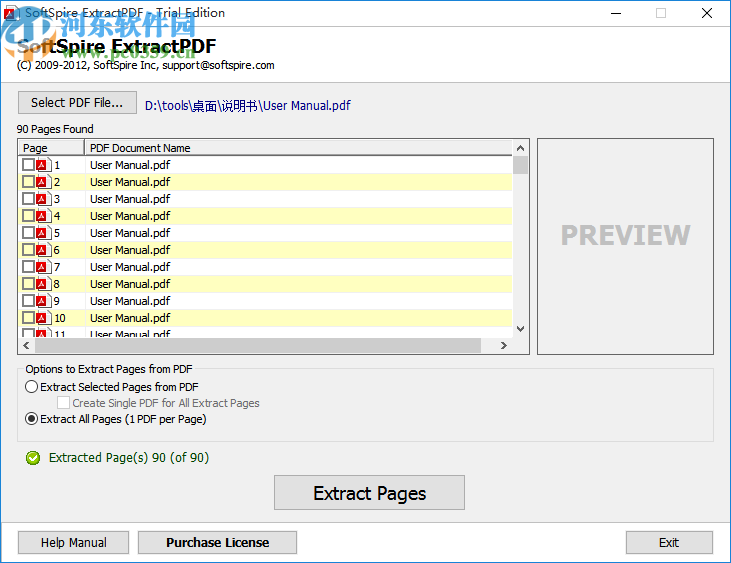This screenshot has height=563, width=731.
Task: Click the Extract Pages button
Action: (369, 493)
